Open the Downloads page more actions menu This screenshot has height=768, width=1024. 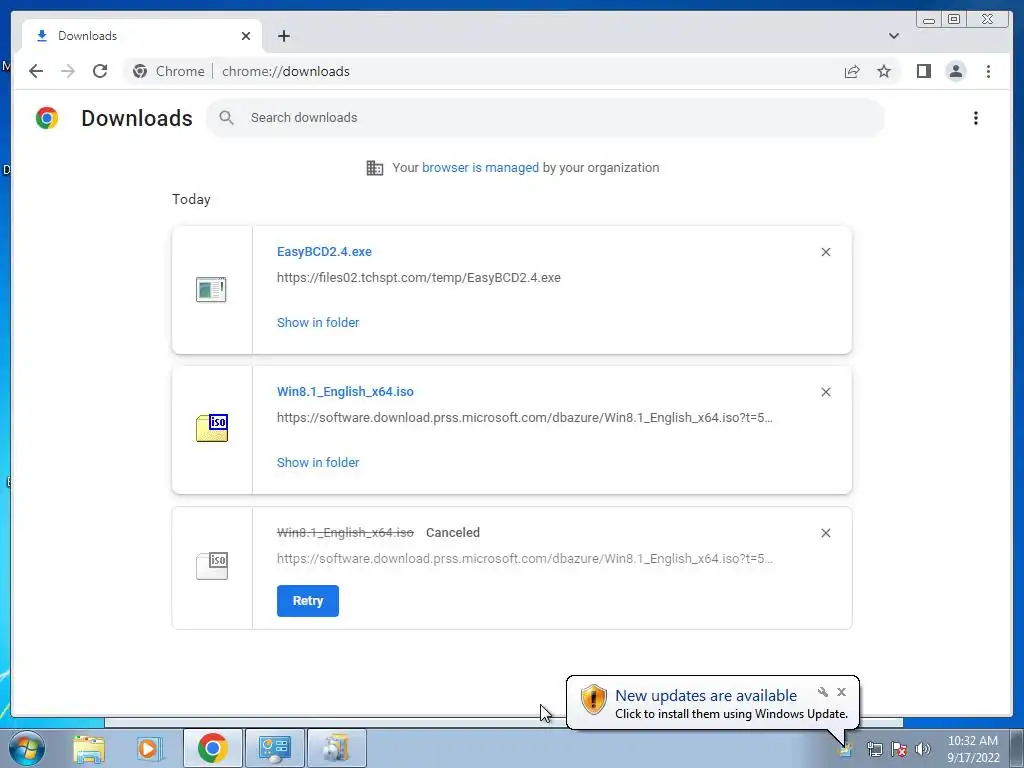[x=976, y=118]
